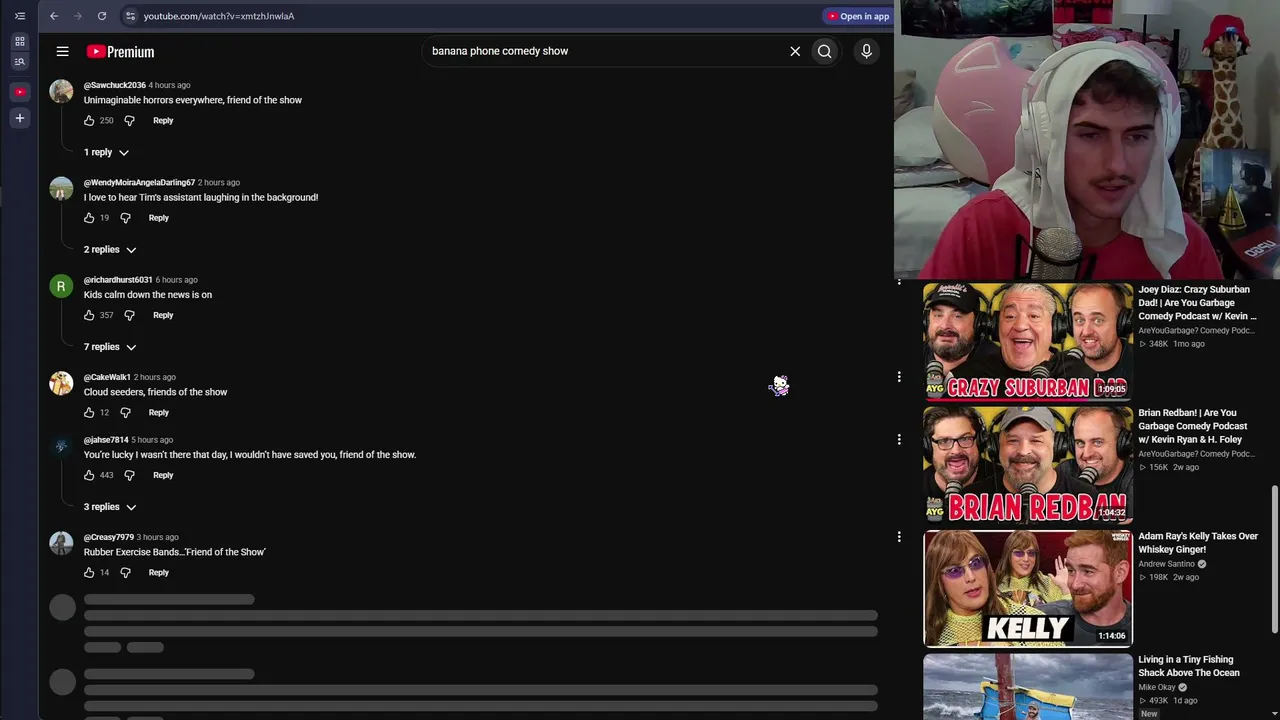Like the comment by @jahse7814
Screen dimensions: 1280x720
[x=89, y=475]
